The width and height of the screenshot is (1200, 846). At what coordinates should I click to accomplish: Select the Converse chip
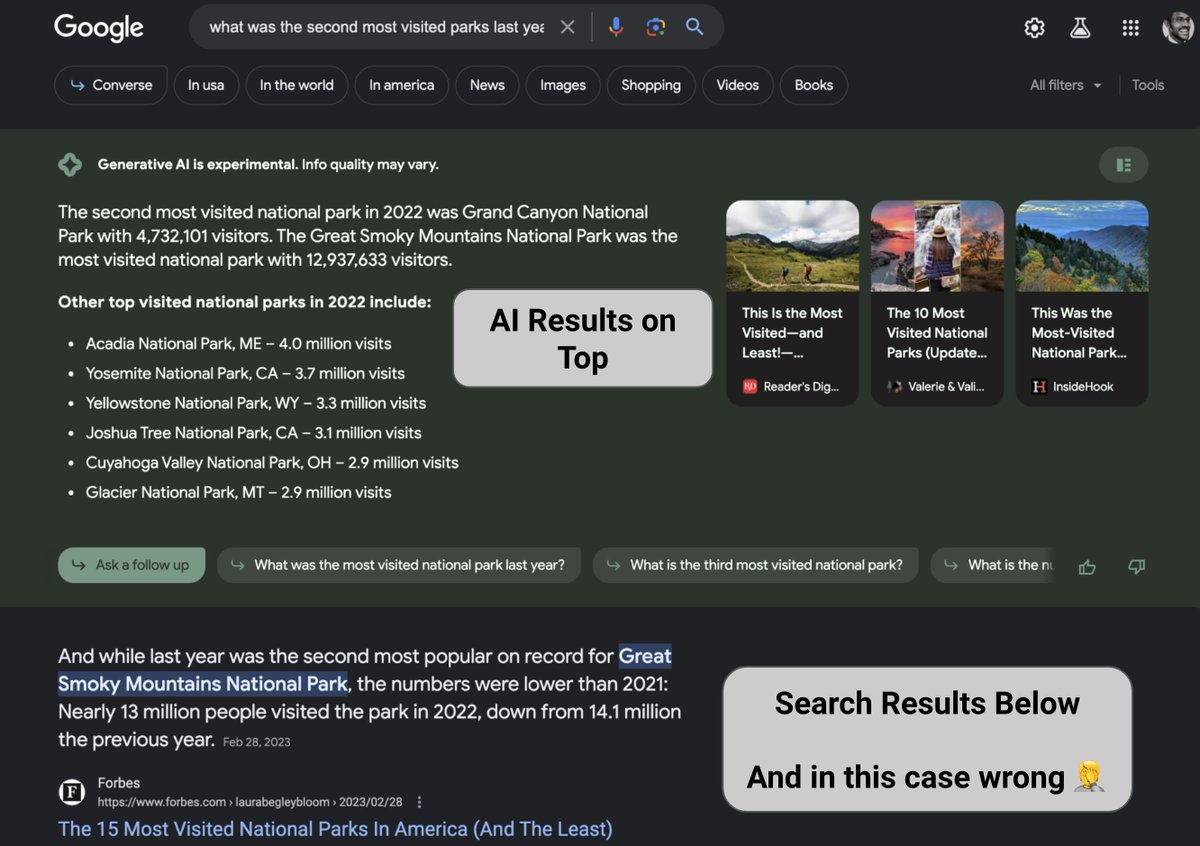pyautogui.click(x=111, y=85)
